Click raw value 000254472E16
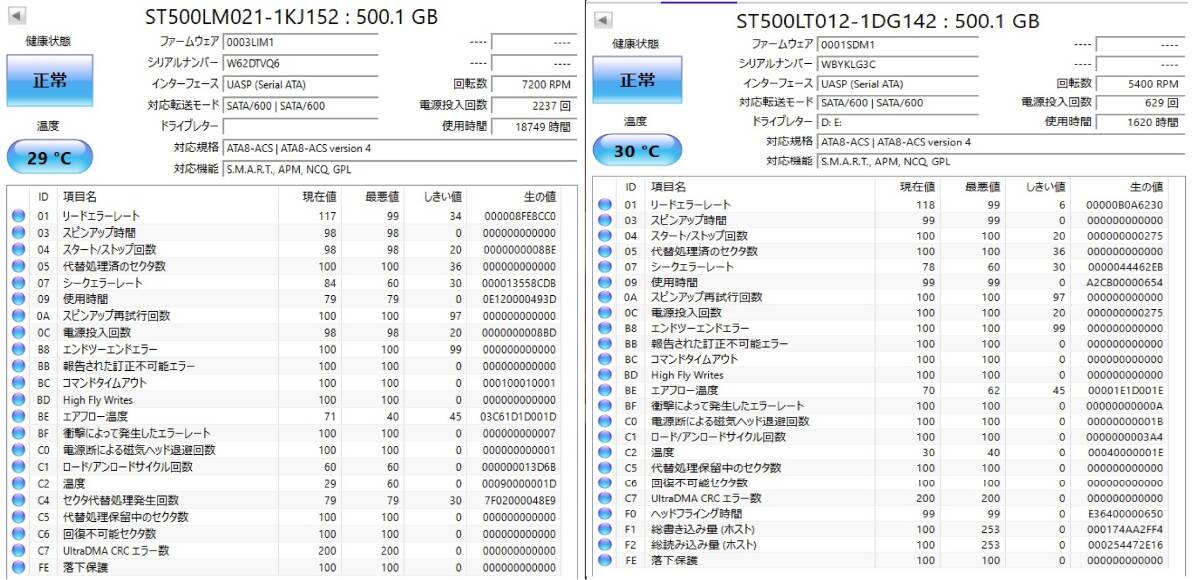The width and height of the screenshot is (1200, 580). click(1126, 545)
